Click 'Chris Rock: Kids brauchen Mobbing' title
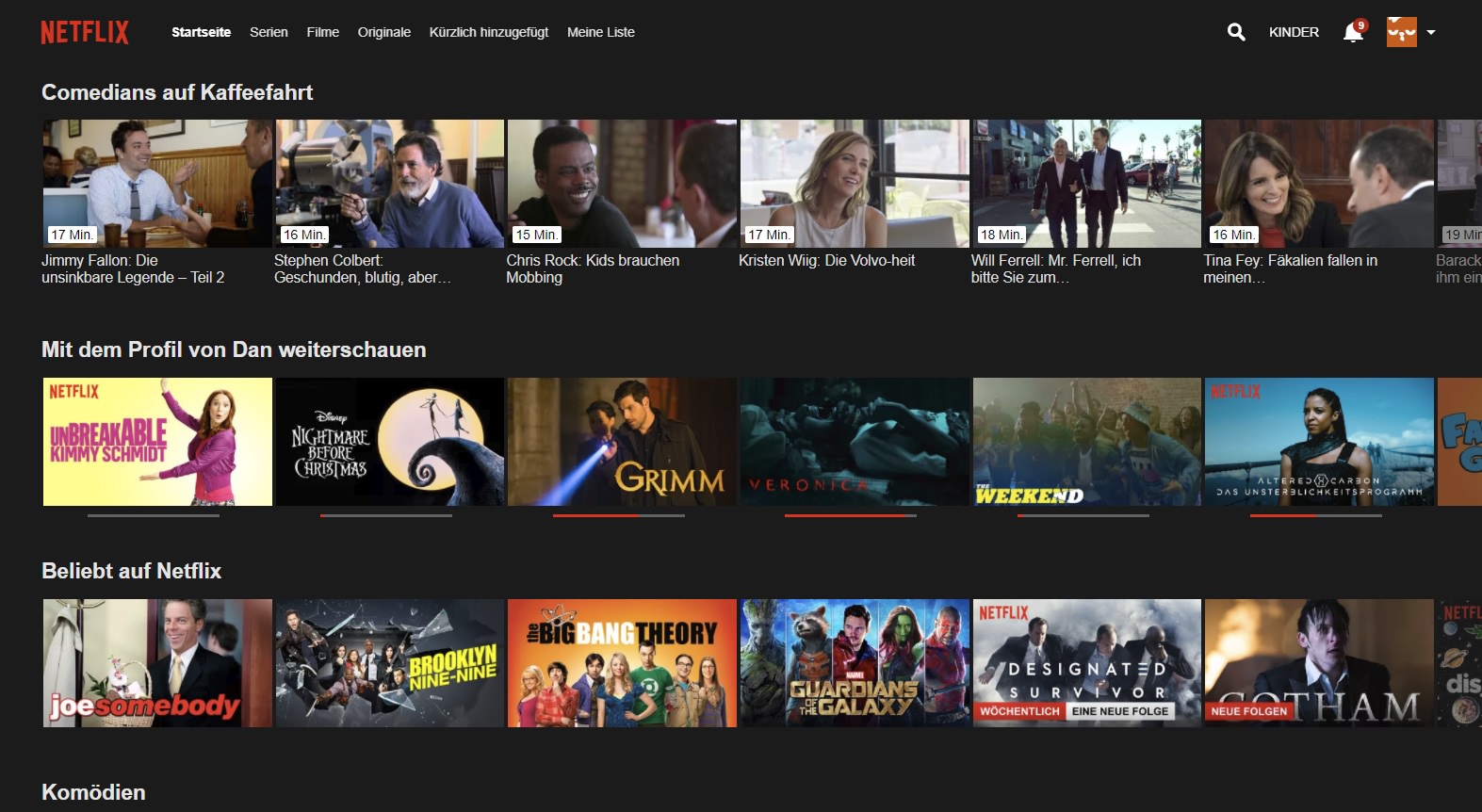This screenshot has height=812, width=1482. [x=593, y=268]
